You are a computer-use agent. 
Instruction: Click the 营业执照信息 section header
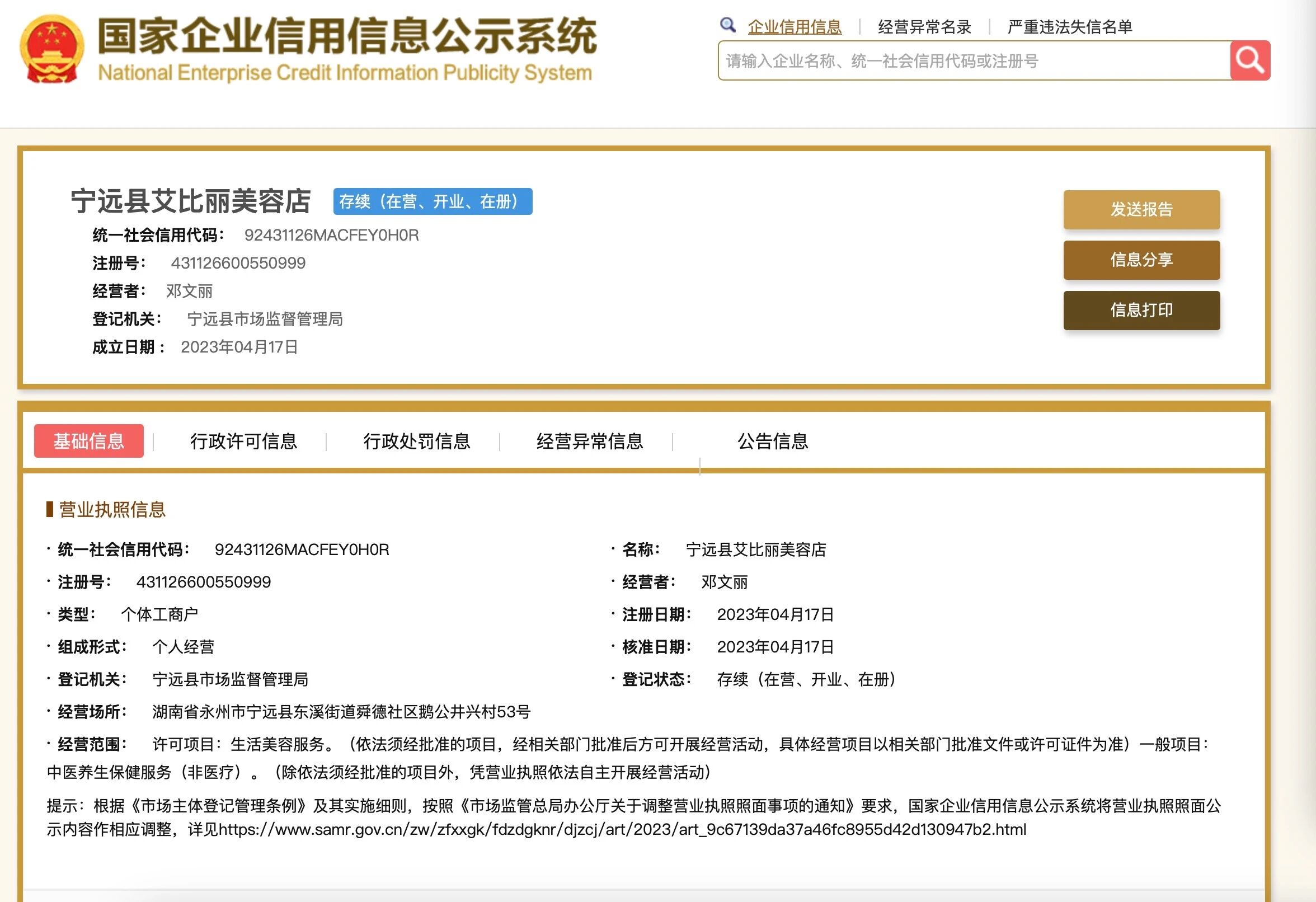point(111,509)
